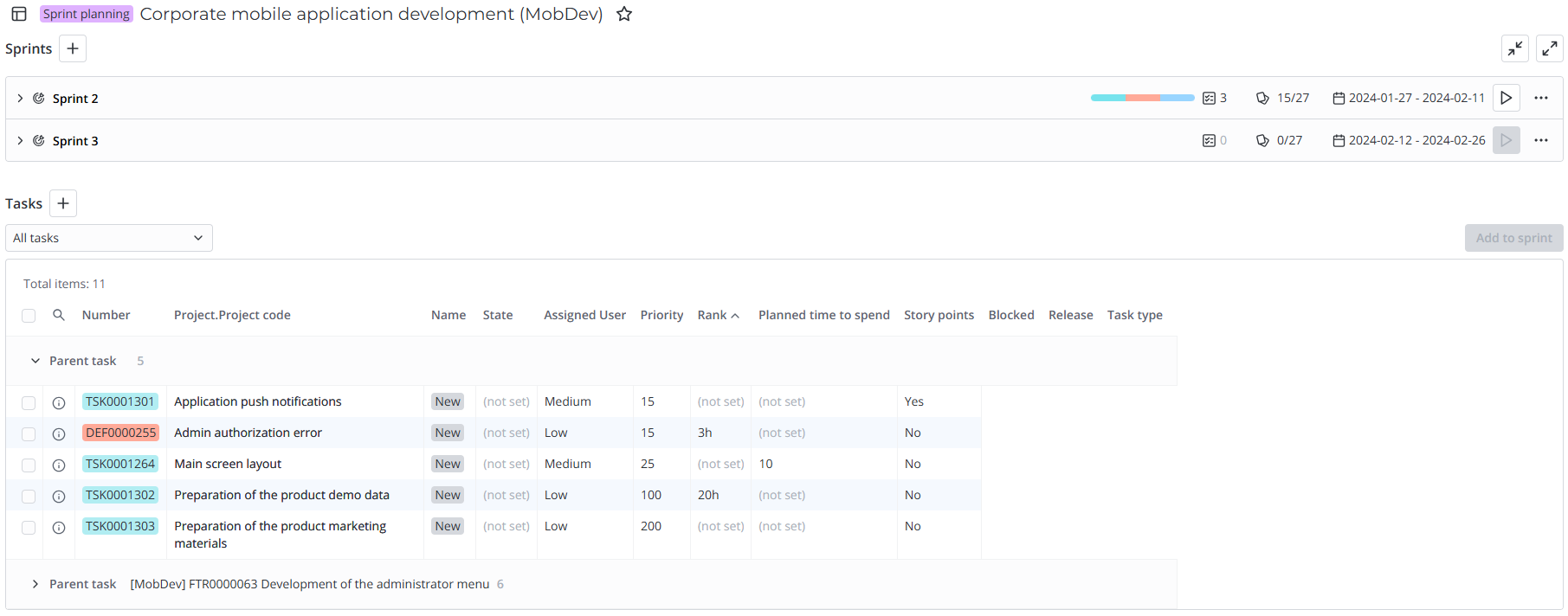Start Sprint 2 with the play button
This screenshot has height=616, width=1568.
point(1506,98)
